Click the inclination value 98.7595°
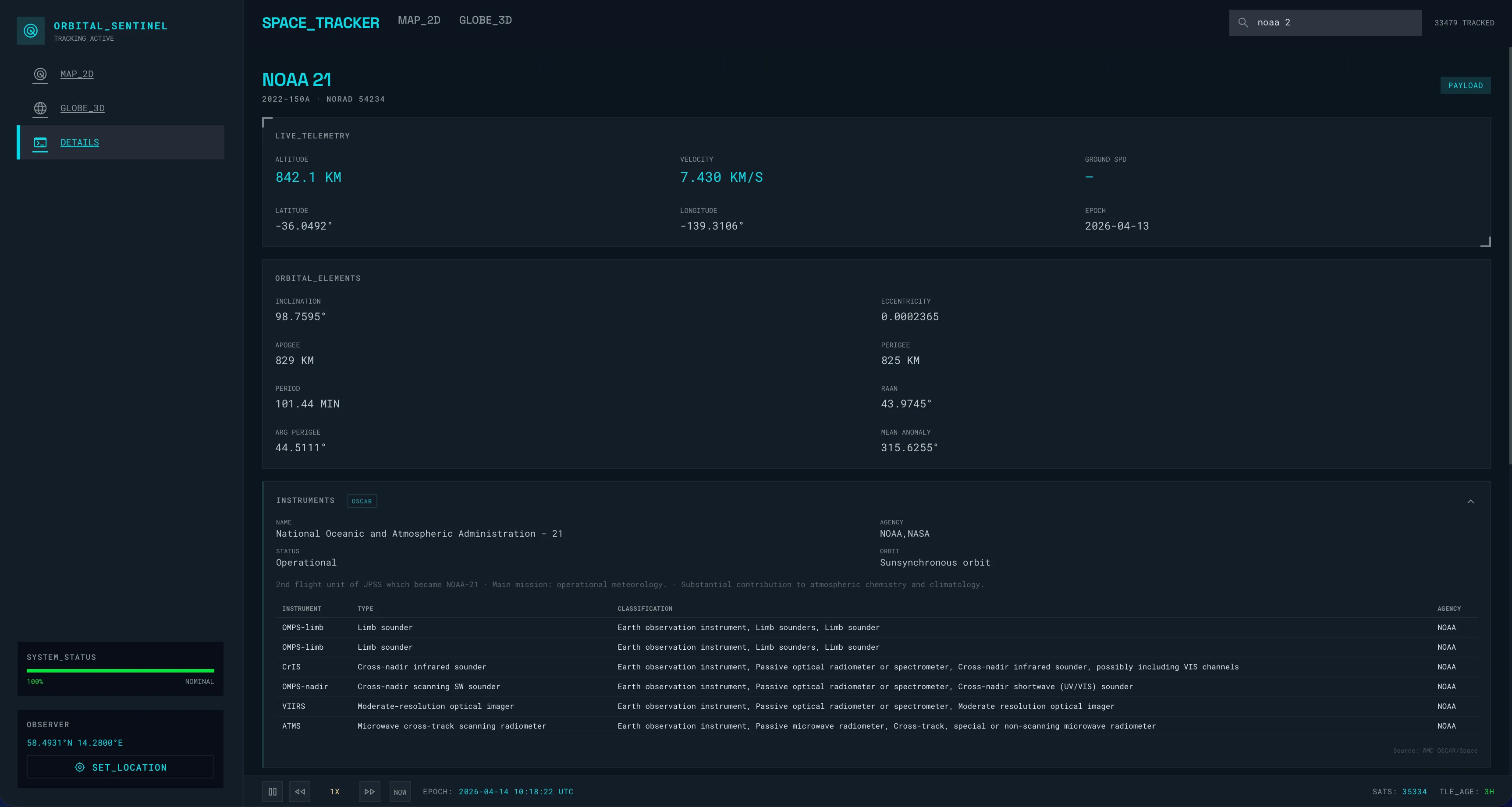Viewport: 1512px width, 807px height. (301, 317)
